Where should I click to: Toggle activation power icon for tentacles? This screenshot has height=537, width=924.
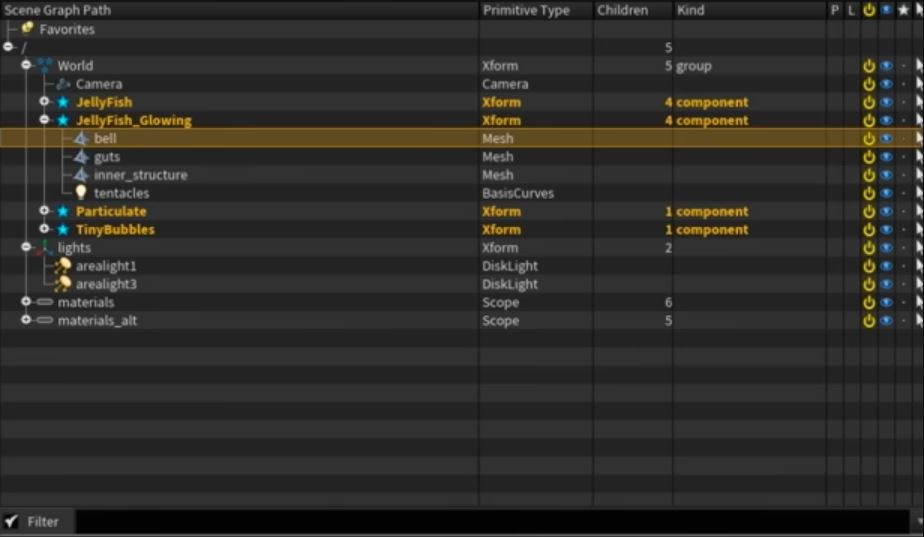click(x=869, y=193)
